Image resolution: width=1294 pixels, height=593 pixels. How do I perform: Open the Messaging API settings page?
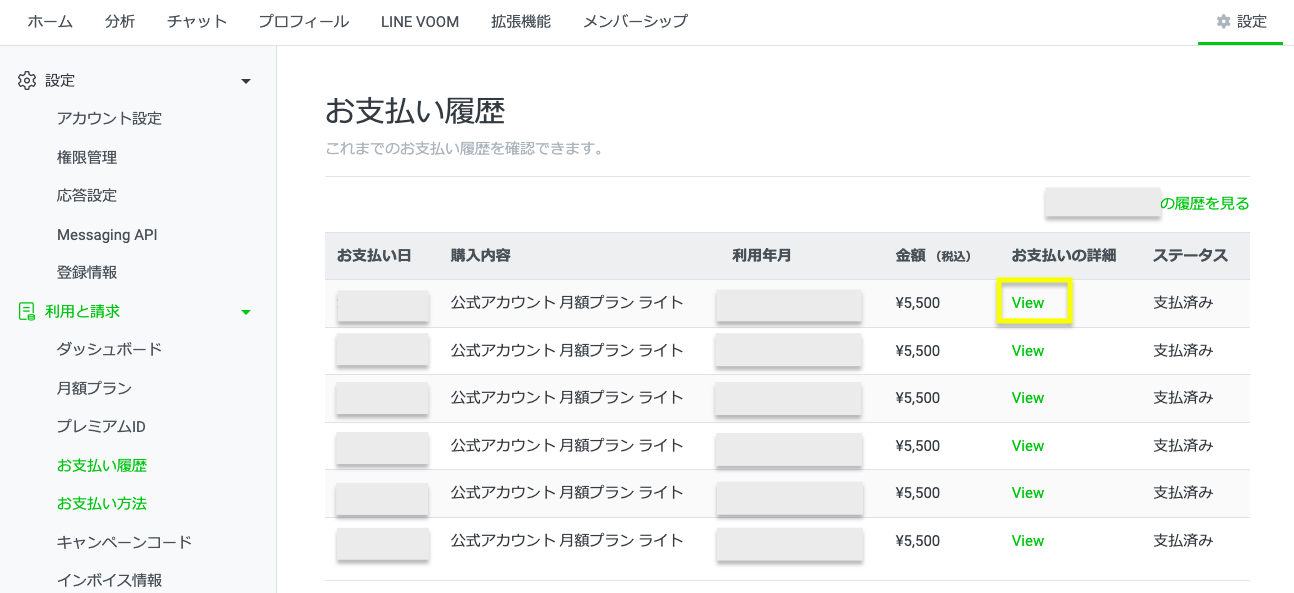(x=107, y=234)
